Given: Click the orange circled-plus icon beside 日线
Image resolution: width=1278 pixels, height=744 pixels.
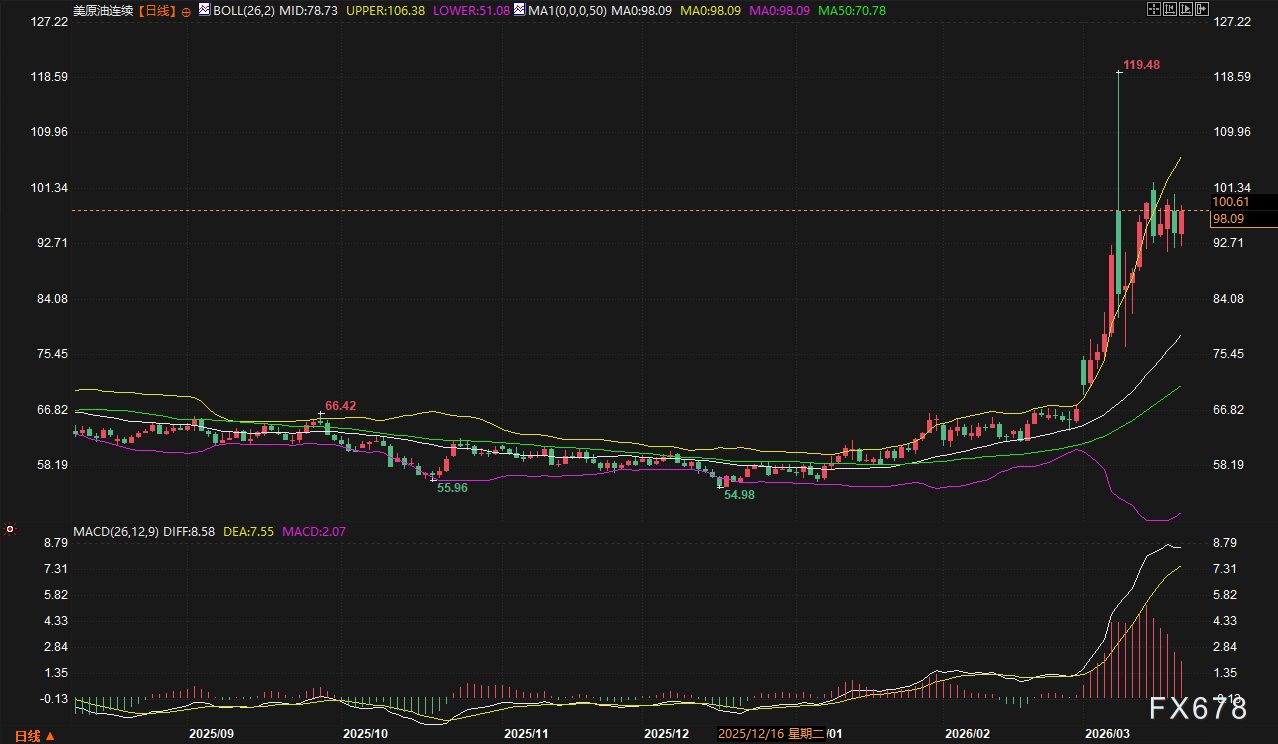Looking at the screenshot, I should click(x=186, y=11).
